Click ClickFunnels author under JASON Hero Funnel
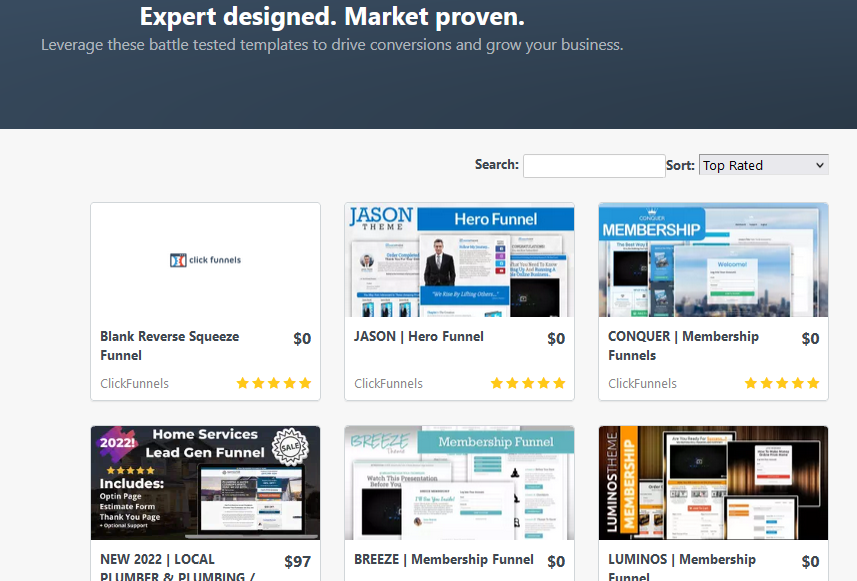857x581 pixels. [x=389, y=384]
